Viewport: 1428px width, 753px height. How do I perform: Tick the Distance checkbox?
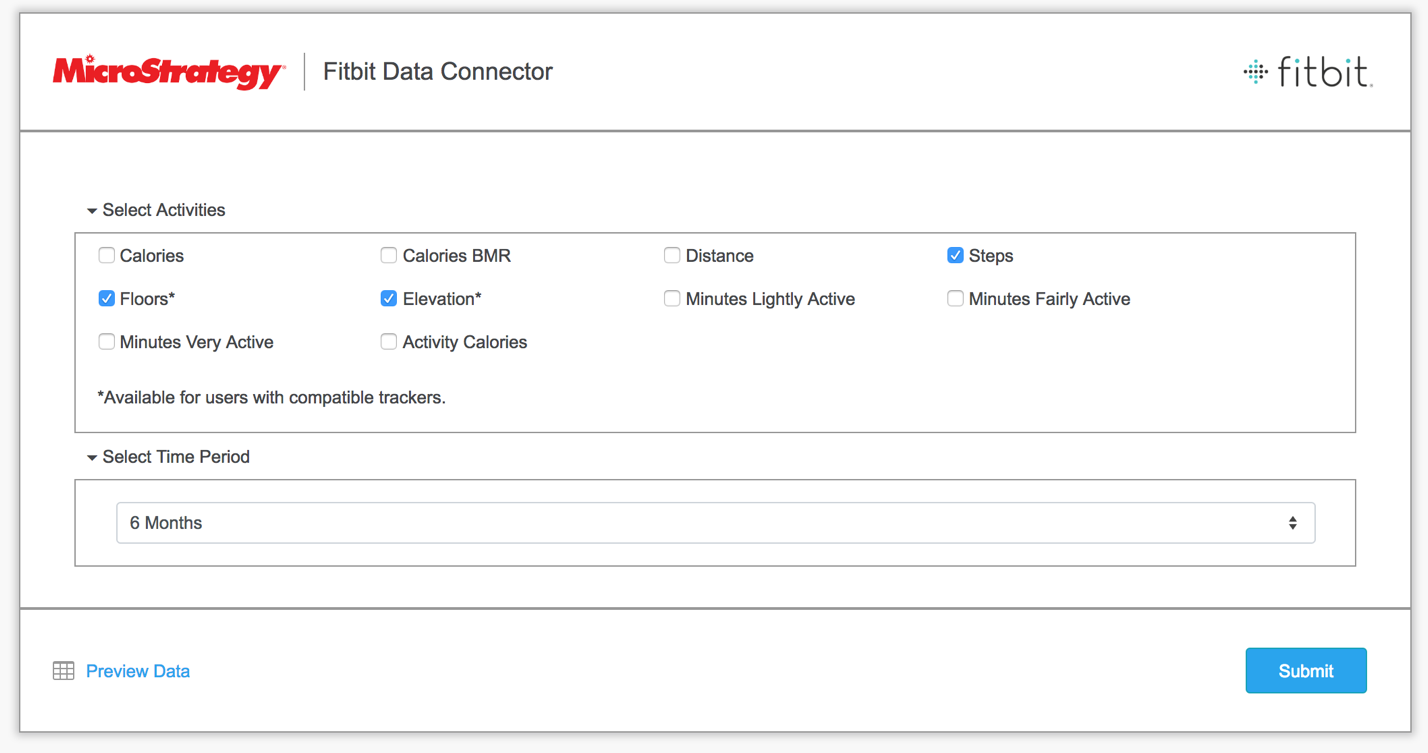[x=672, y=256]
